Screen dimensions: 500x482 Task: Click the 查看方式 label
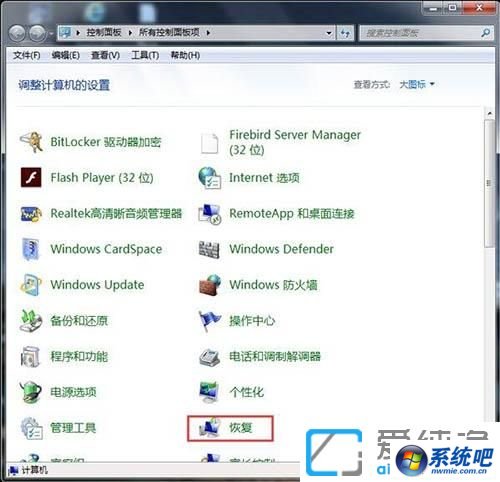click(x=372, y=84)
